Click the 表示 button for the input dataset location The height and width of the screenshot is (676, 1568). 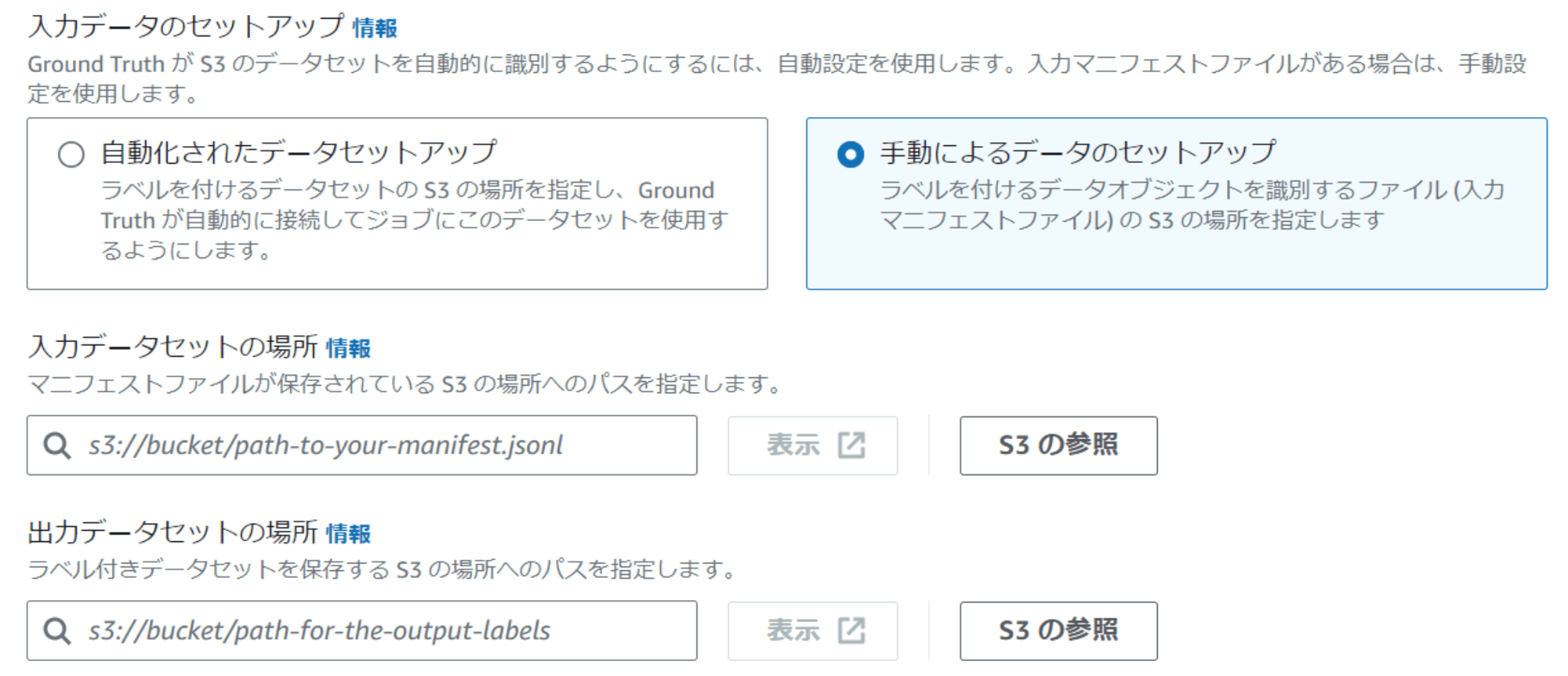point(813,445)
